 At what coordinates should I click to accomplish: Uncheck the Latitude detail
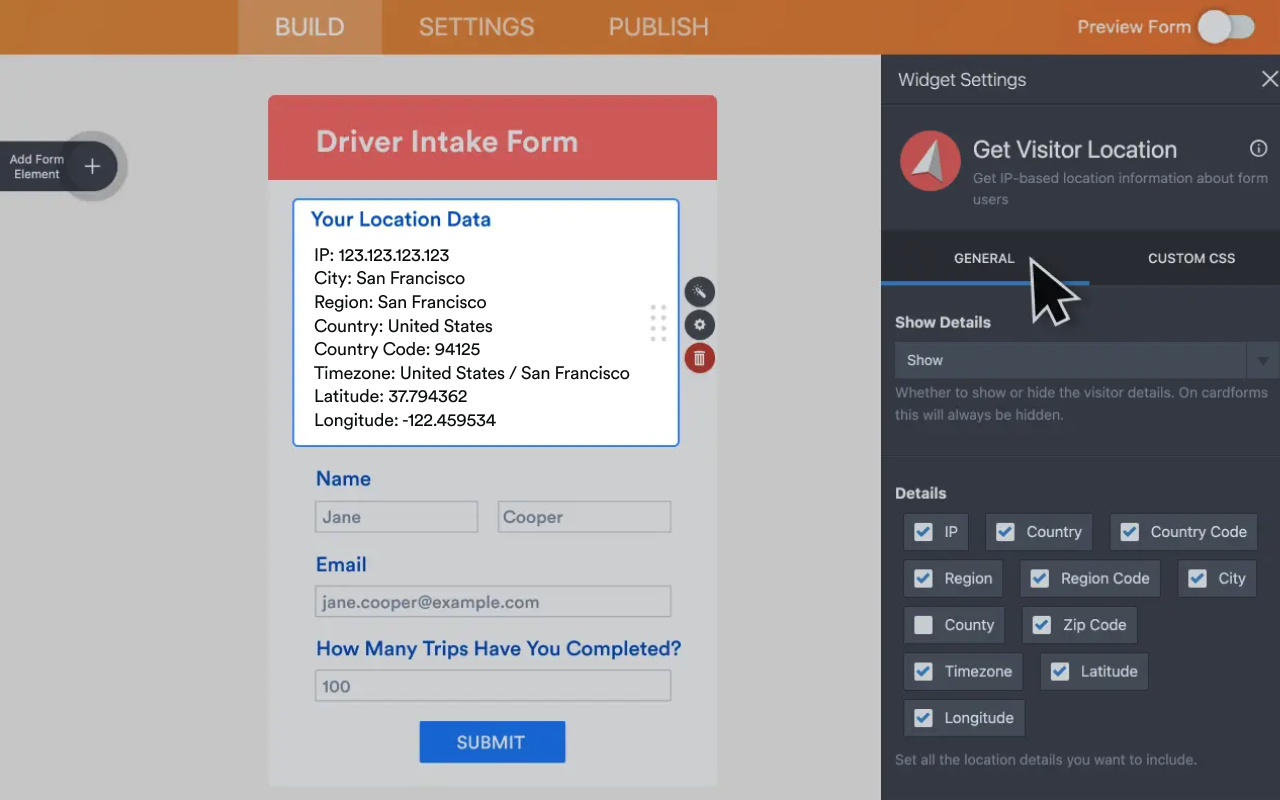pyautogui.click(x=1059, y=671)
